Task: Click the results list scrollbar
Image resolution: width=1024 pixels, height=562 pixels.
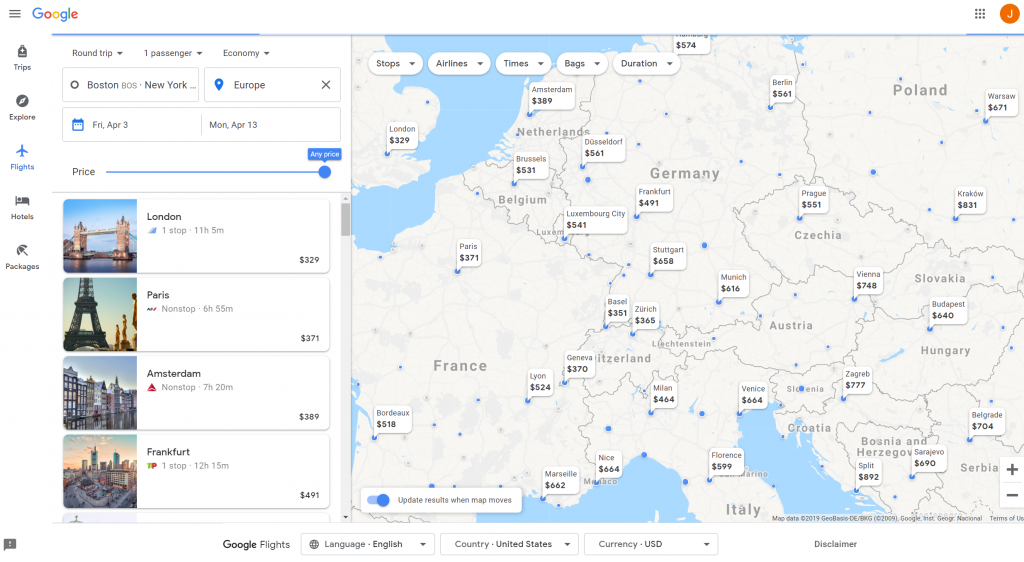Action: (345, 219)
